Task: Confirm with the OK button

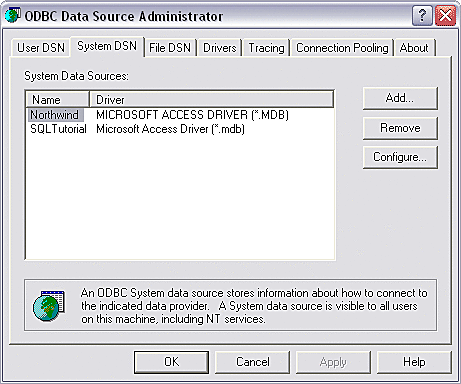Action: coord(171,362)
